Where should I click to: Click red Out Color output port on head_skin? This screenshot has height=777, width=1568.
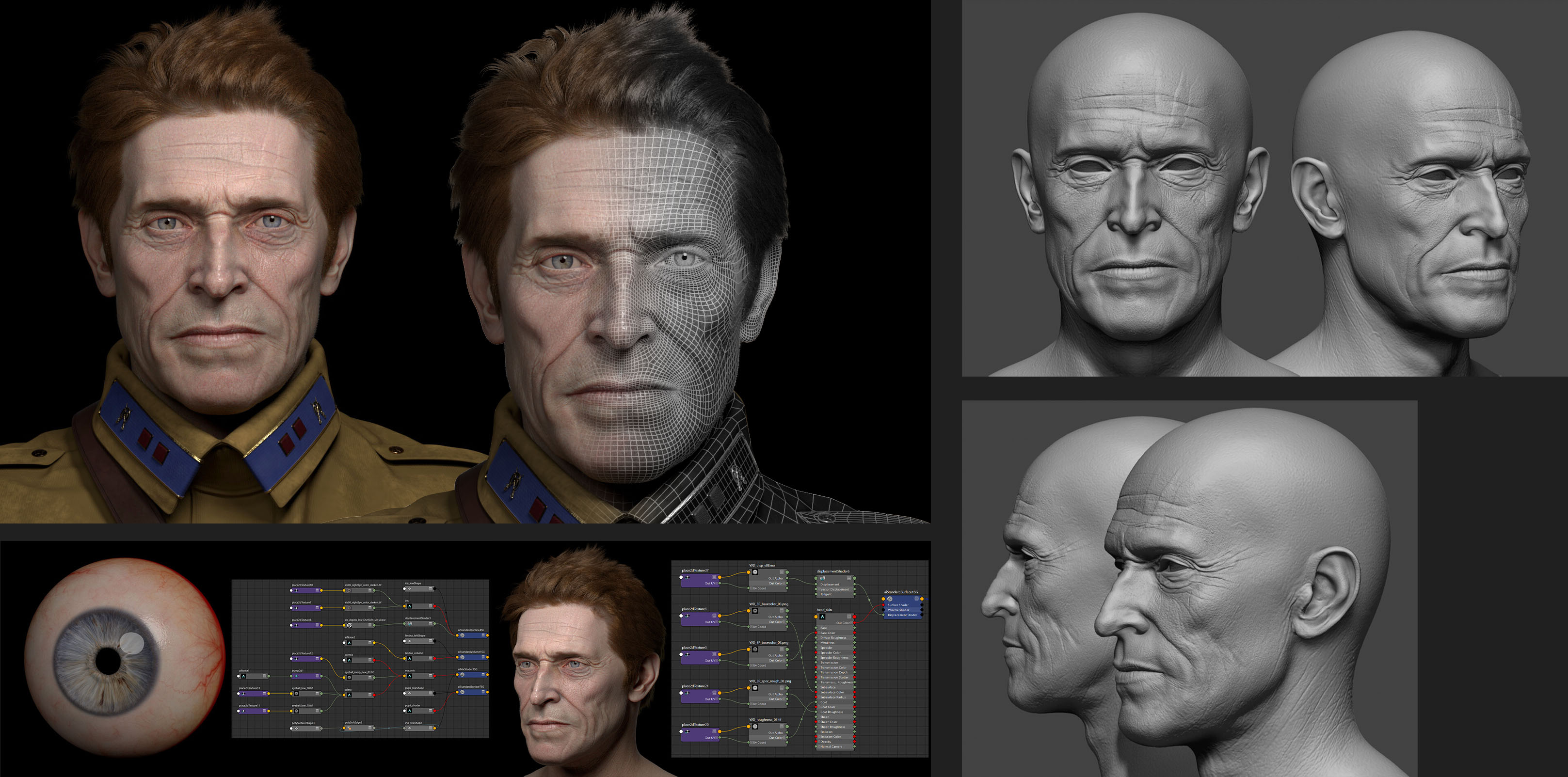[855, 623]
